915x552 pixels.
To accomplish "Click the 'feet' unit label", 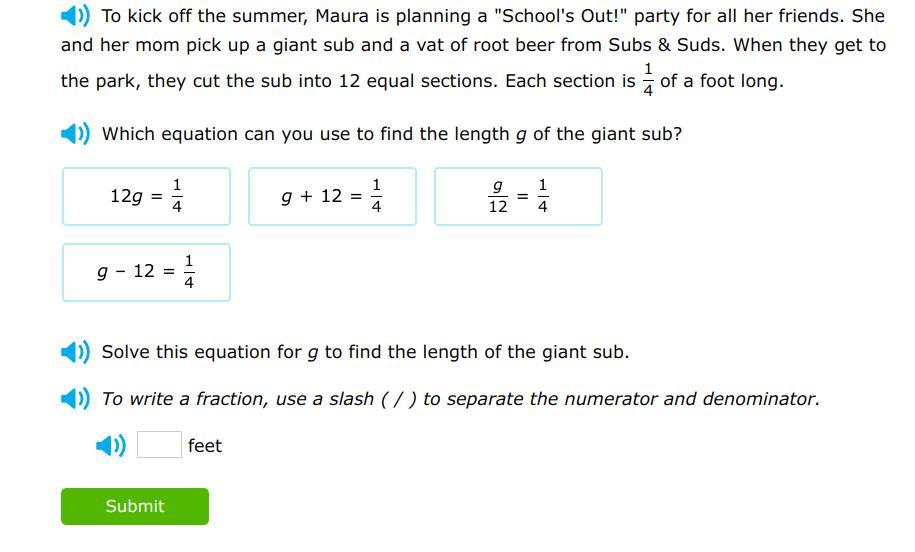I will 205,446.
